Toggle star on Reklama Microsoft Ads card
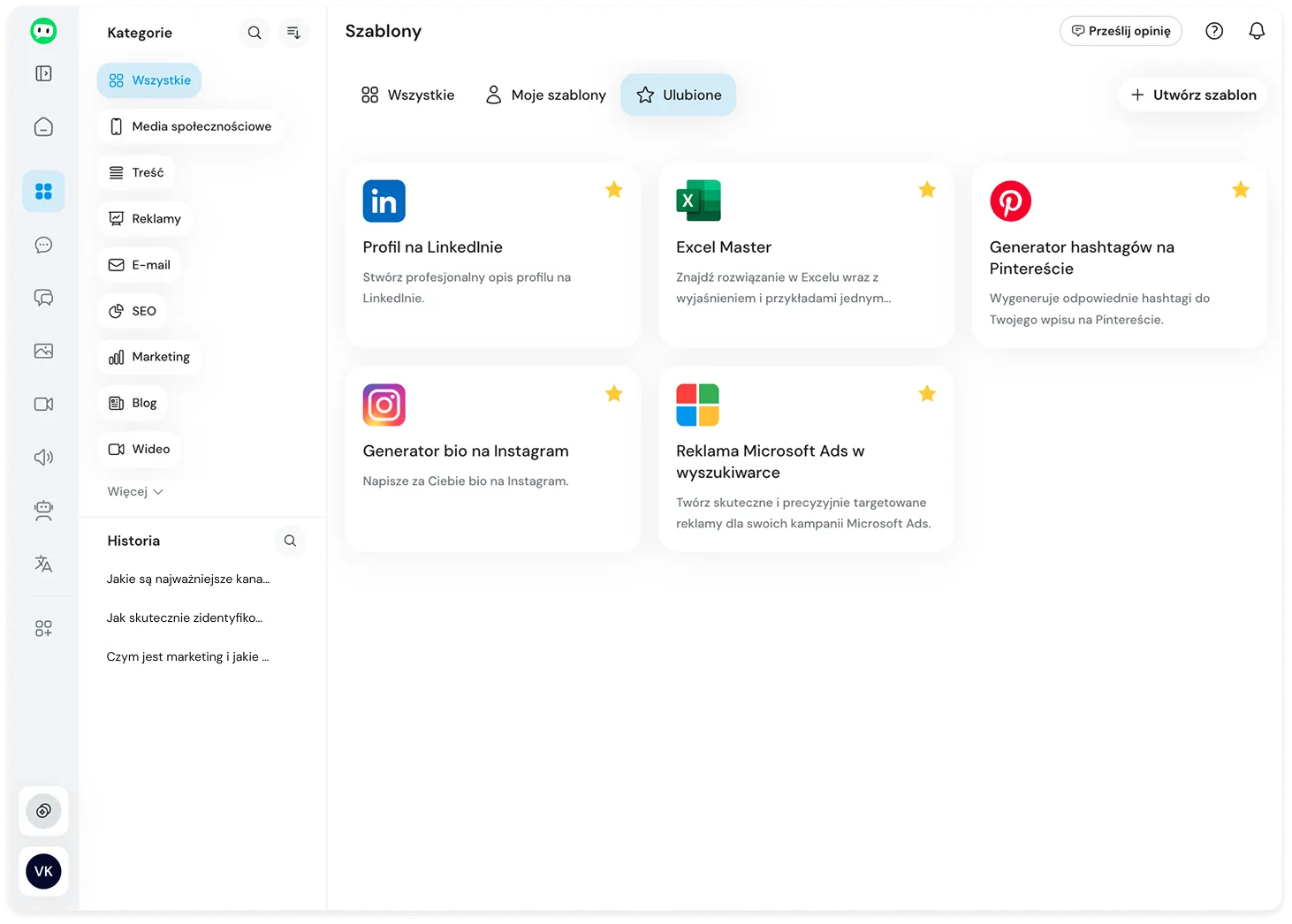 tap(927, 393)
